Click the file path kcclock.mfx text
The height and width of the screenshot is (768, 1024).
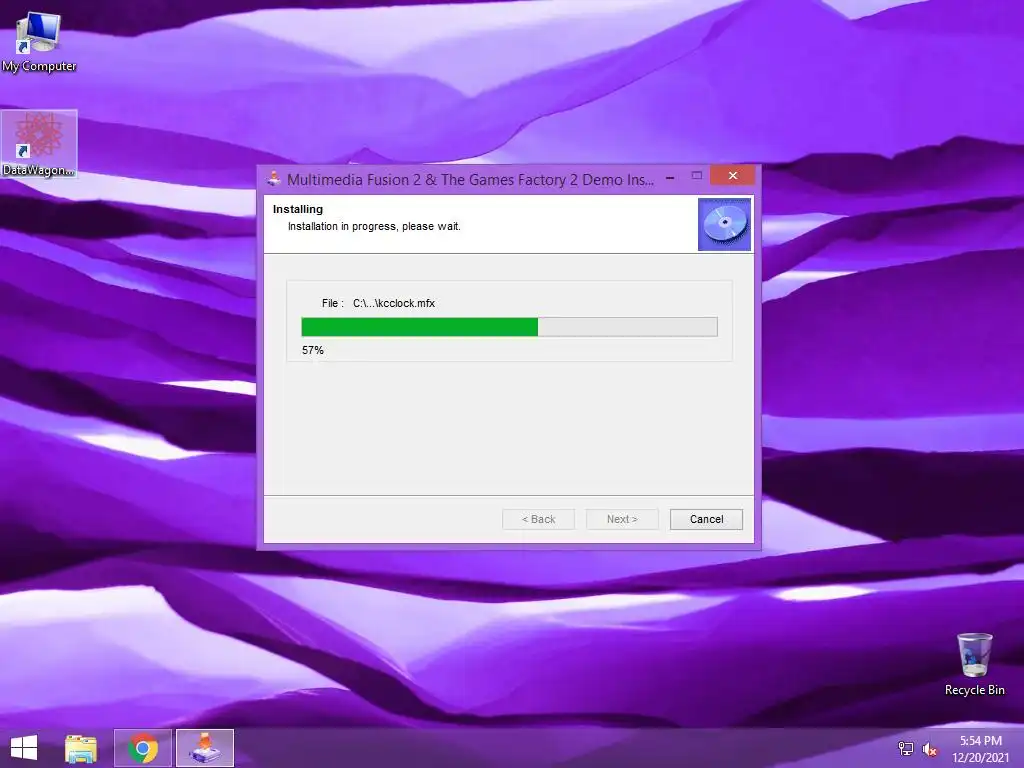[x=394, y=303]
